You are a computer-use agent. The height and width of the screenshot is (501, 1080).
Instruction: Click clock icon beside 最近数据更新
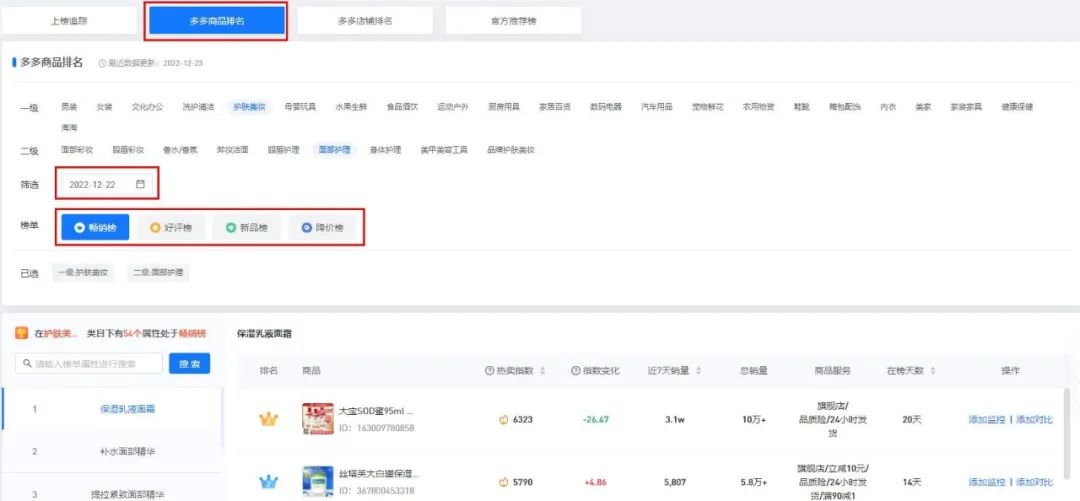pos(103,63)
